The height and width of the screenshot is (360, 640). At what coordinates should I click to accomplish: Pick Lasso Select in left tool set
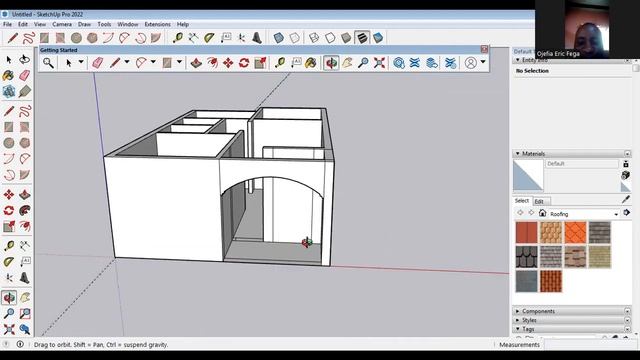point(24,60)
